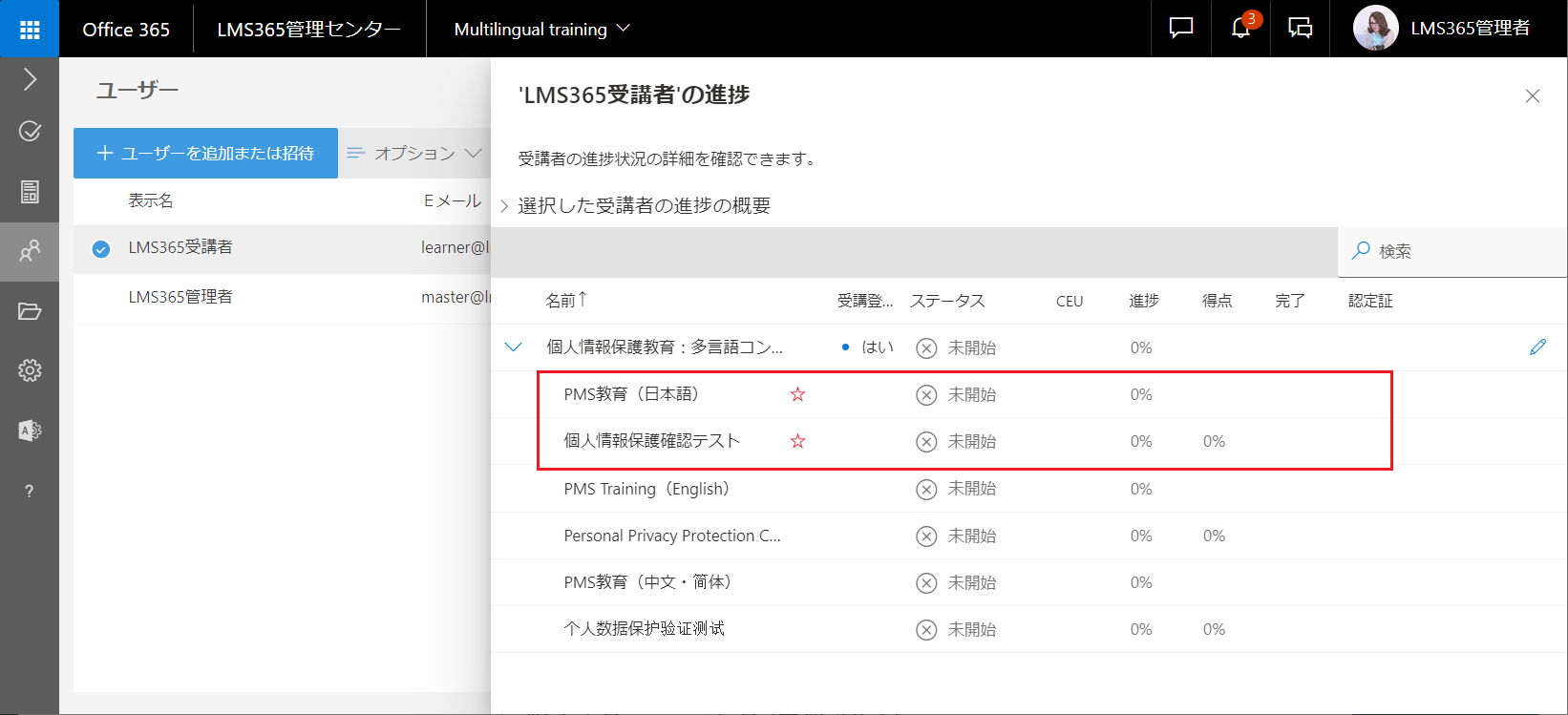Screen dimensions: 1568x715
Task: Close the 'LMS365受講者'の進捗 panel
Action: (1533, 96)
